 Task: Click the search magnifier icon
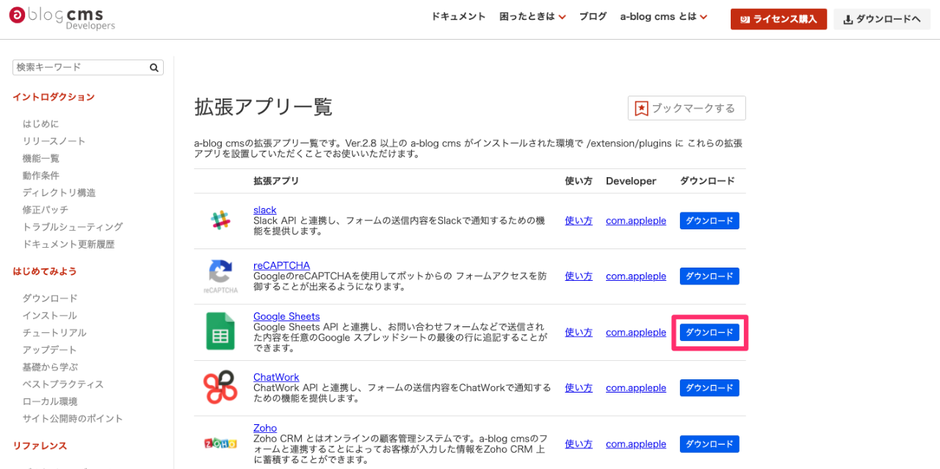click(x=154, y=68)
